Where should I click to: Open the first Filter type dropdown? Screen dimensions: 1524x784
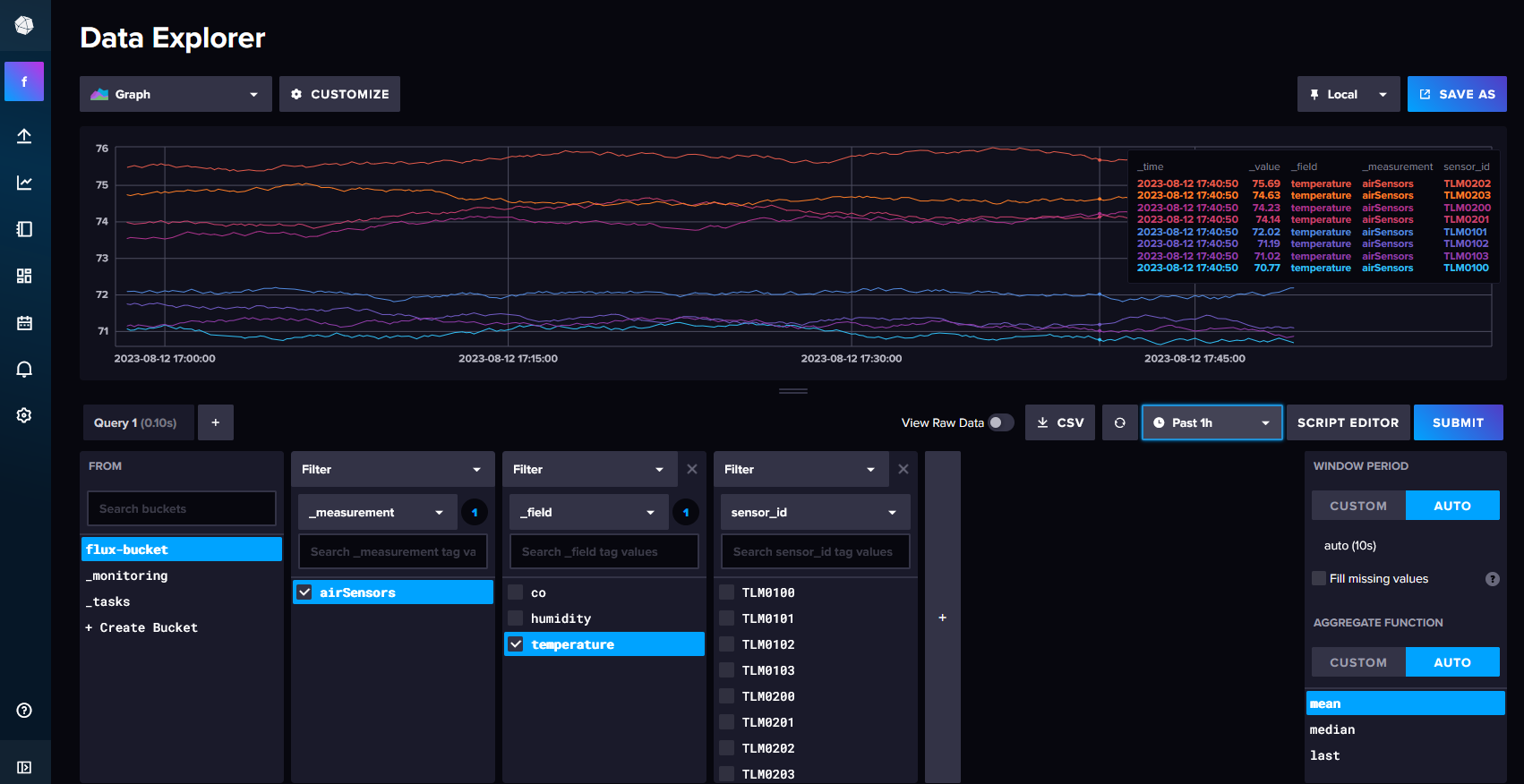(392, 469)
